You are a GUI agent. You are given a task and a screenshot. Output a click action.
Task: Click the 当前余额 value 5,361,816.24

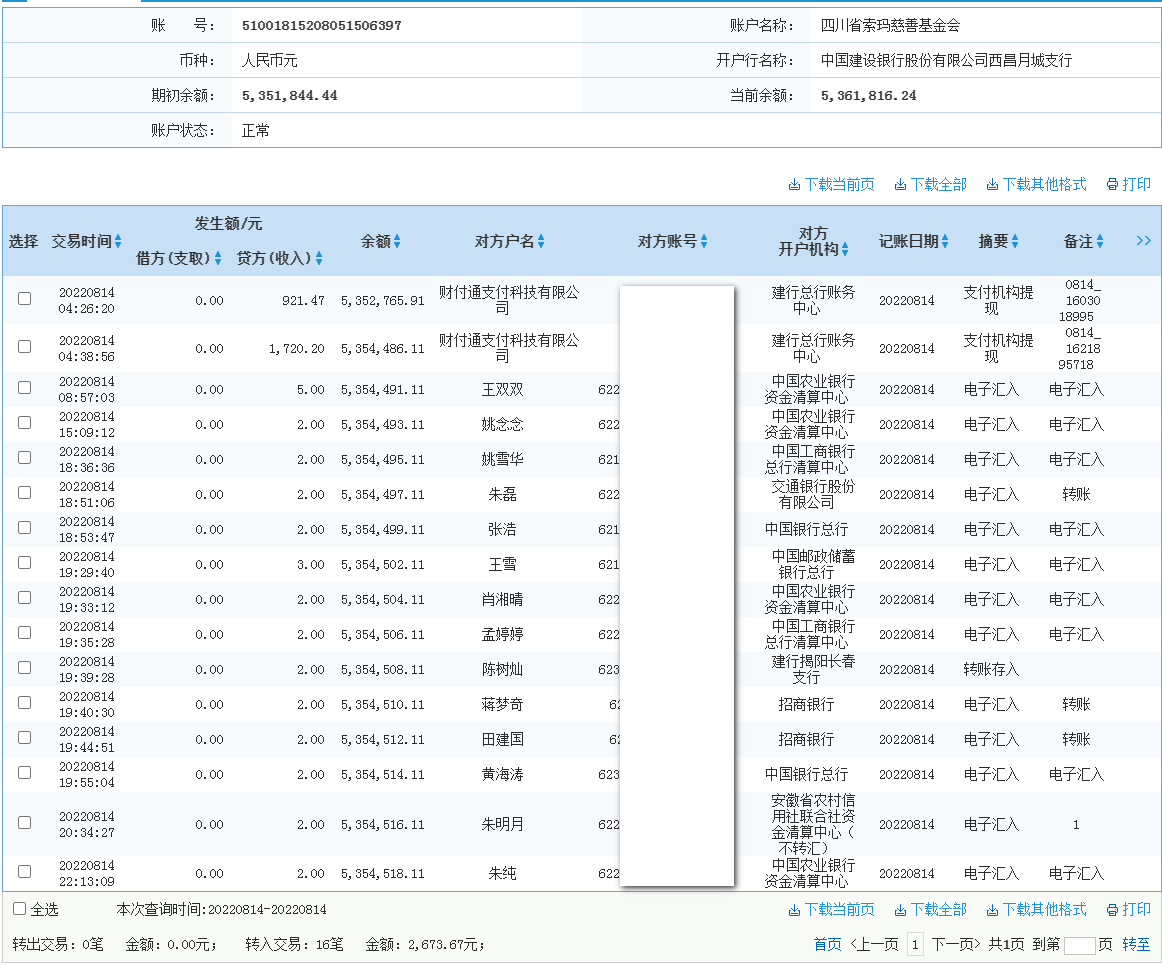[869, 96]
